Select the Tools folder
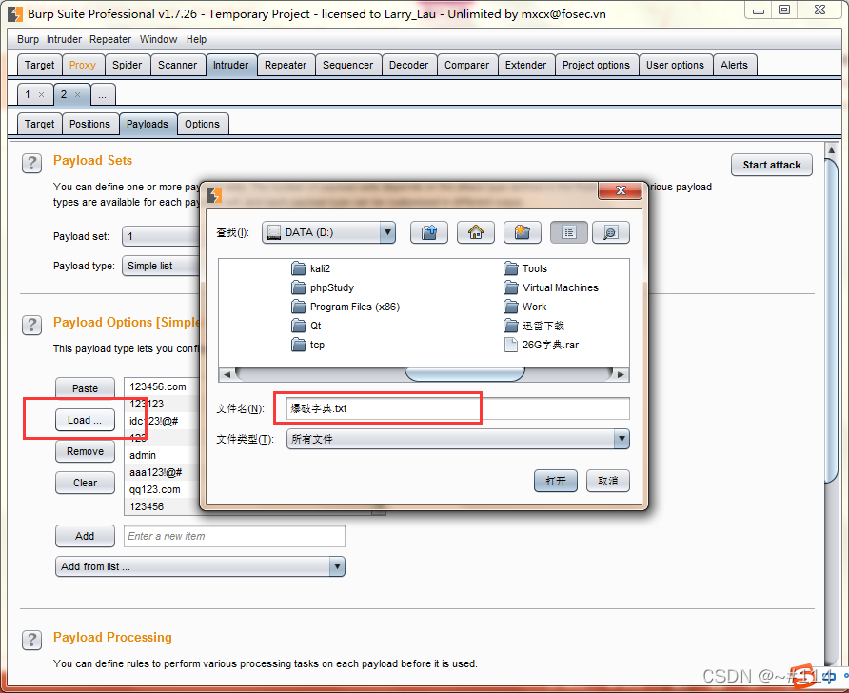Image resolution: width=849 pixels, height=693 pixels. coord(525,269)
